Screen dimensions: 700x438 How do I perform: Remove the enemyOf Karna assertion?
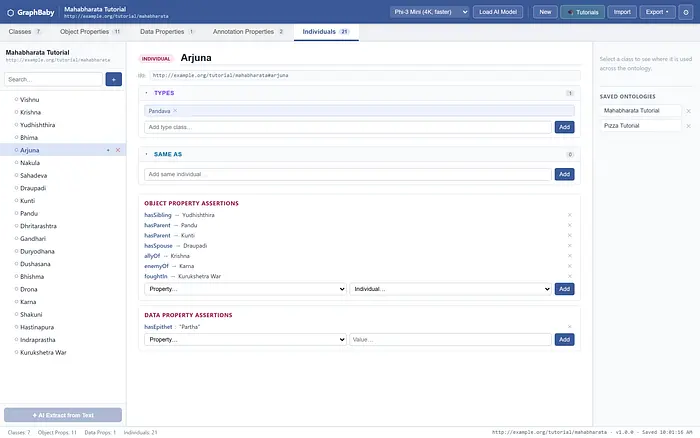coord(570,266)
